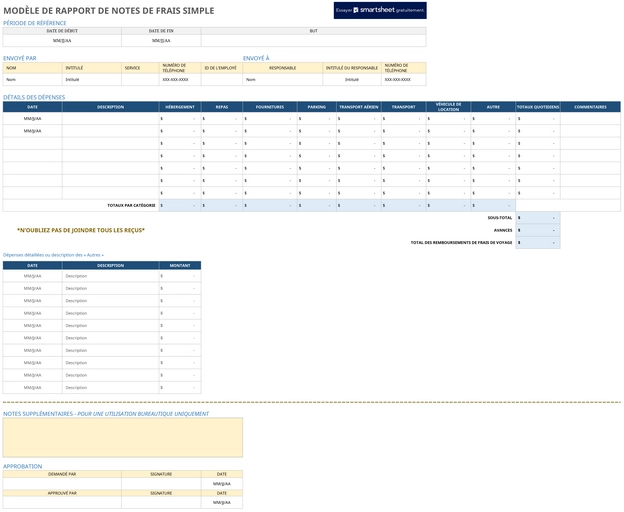This screenshot has width=624, height=512.
Task: Select the Détails des dépenses heading
Action: coord(34,97)
